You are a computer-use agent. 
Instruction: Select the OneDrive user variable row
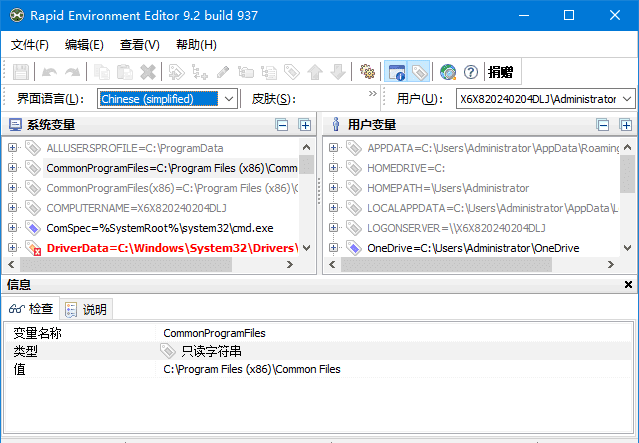(x=473, y=248)
